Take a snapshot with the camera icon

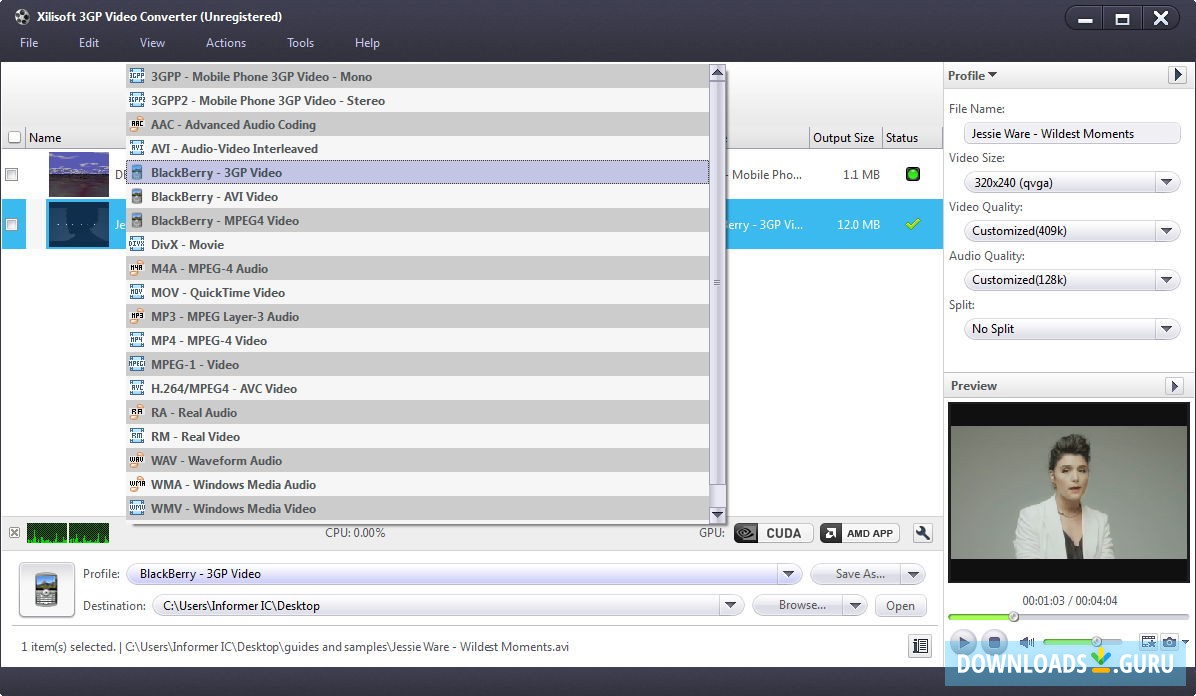pos(1168,643)
